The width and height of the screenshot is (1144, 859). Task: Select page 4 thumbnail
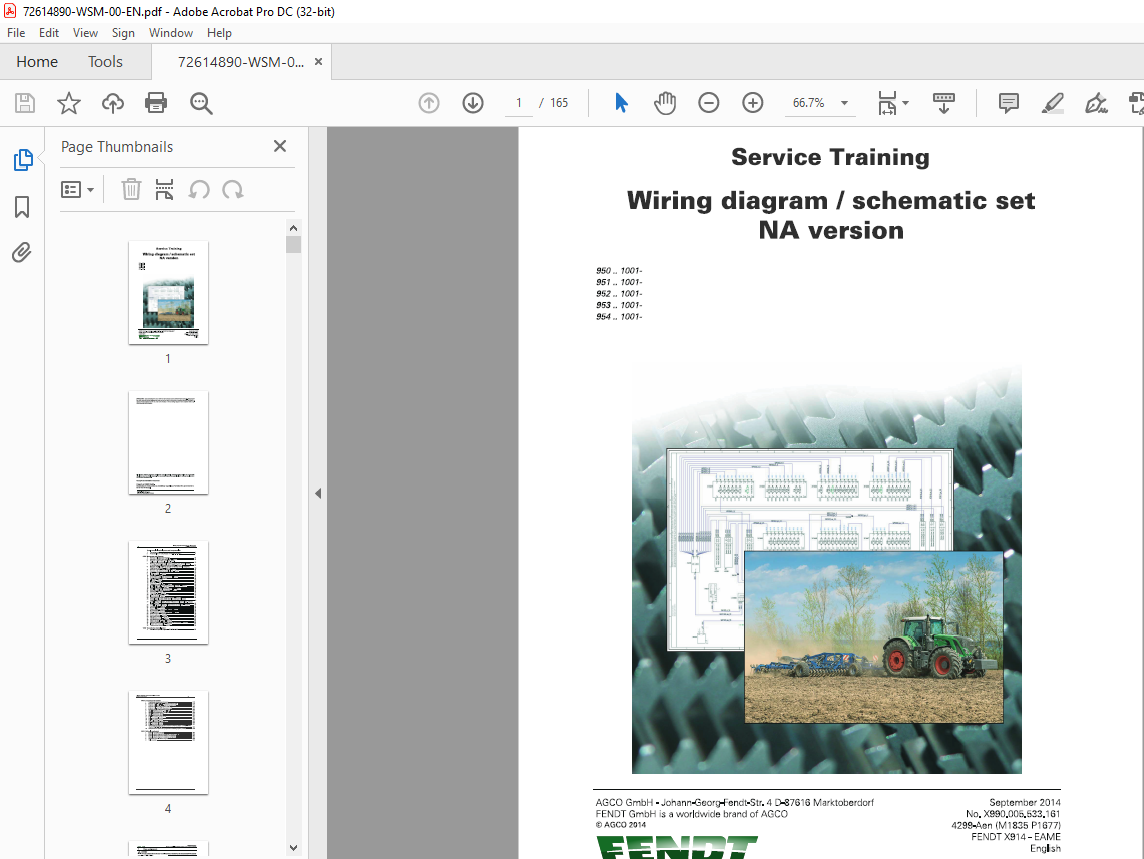tap(168, 742)
